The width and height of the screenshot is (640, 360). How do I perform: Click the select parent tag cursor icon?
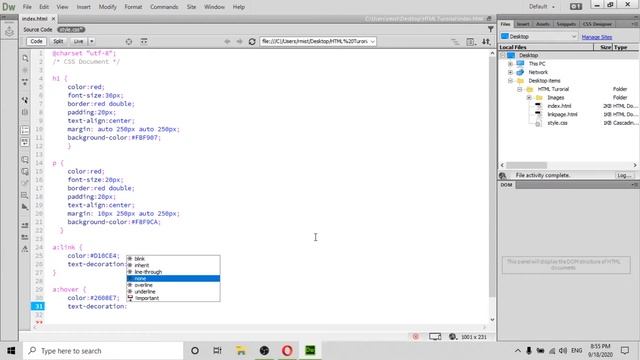pyautogui.click(x=25, y=100)
